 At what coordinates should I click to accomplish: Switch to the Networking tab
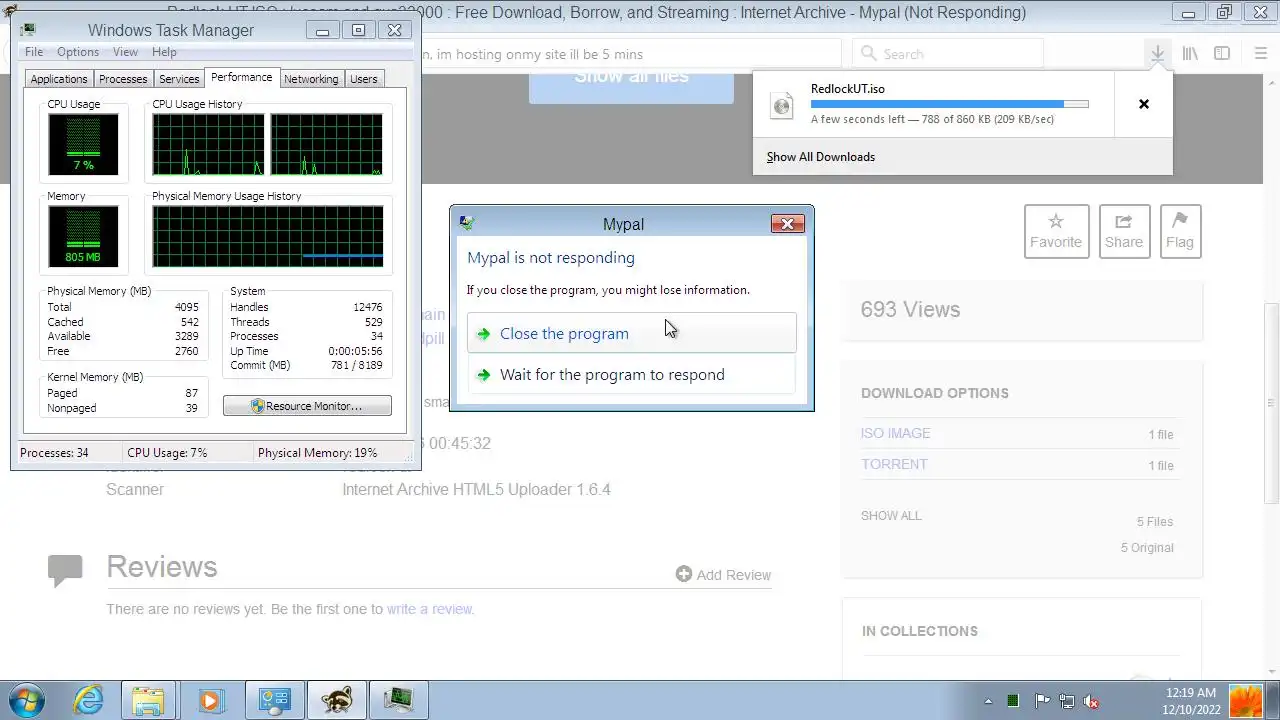(311, 79)
